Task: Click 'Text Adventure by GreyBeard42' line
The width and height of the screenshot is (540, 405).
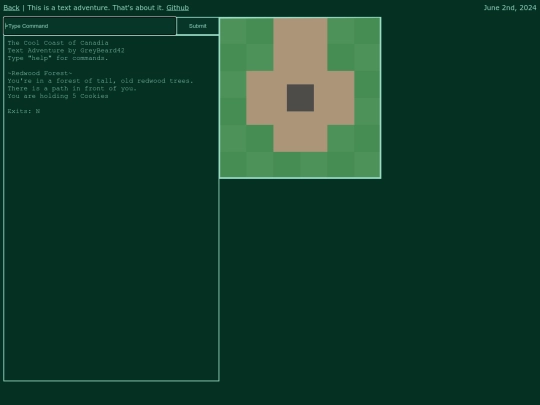Action: 66,50
